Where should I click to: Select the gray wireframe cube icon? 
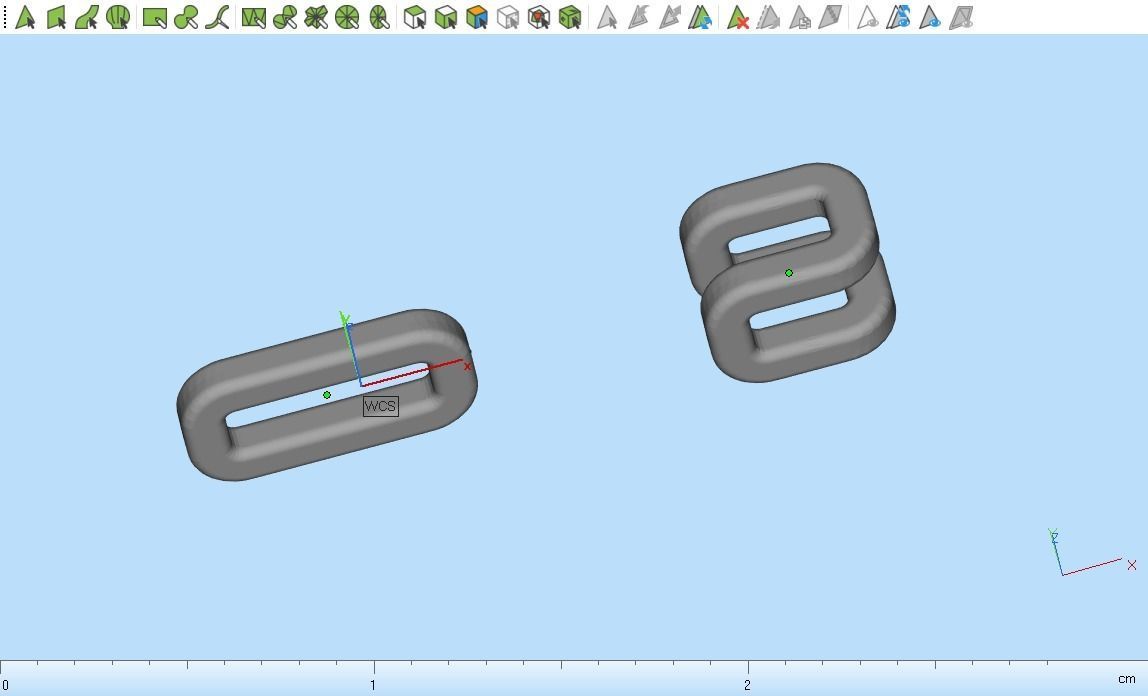pyautogui.click(x=507, y=17)
